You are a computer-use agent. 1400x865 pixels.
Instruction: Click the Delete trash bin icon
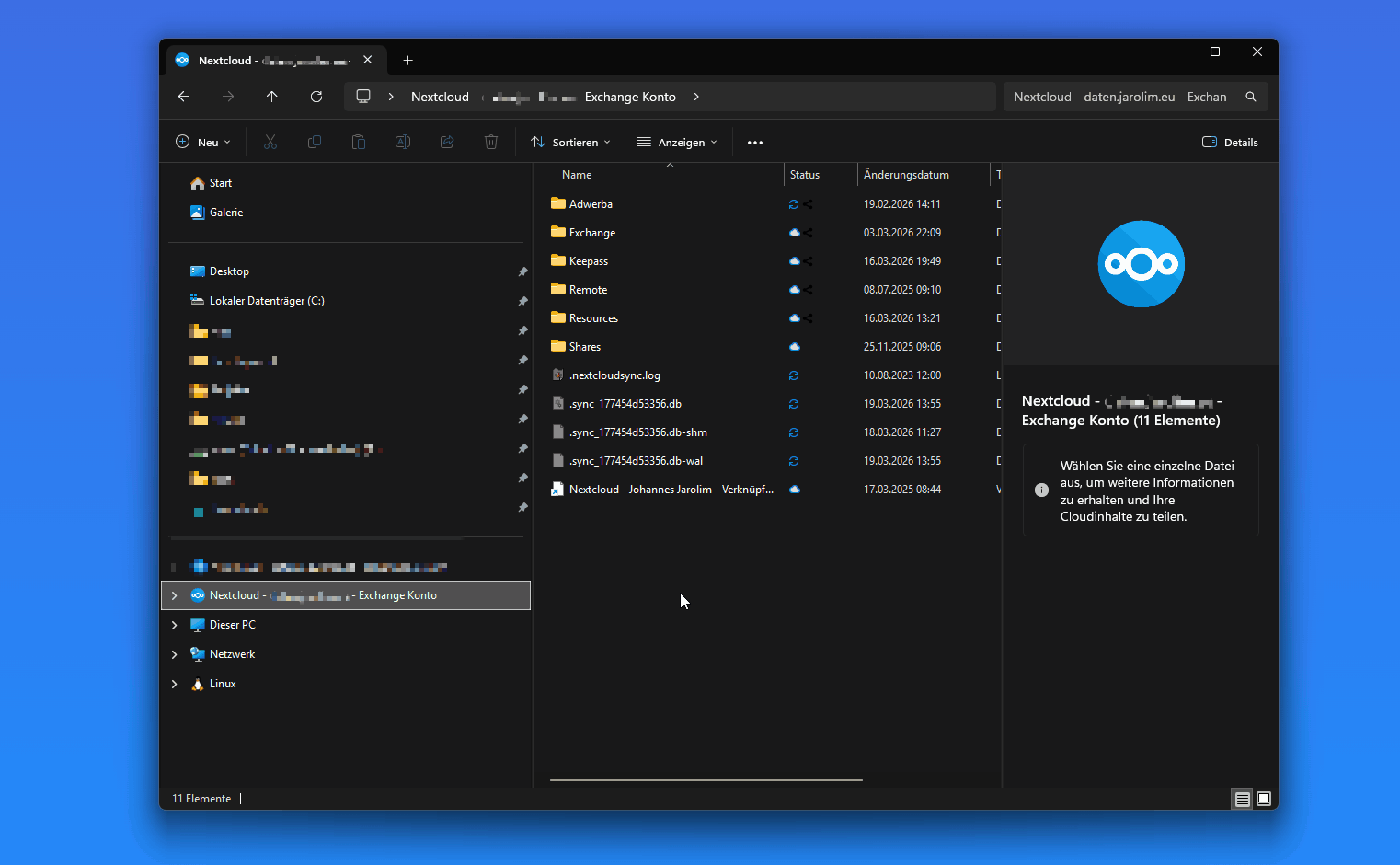(491, 142)
